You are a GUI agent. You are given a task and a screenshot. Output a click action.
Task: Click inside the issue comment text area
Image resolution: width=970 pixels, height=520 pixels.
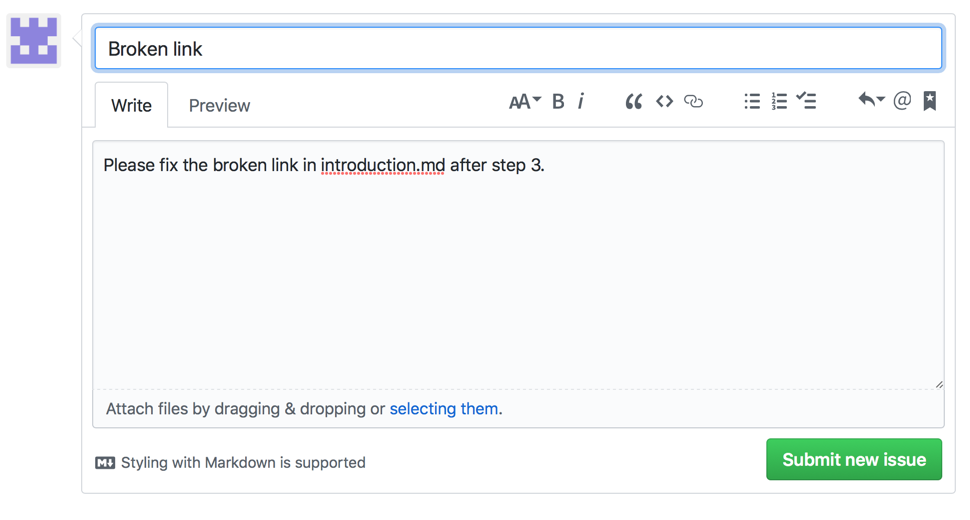tap(518, 270)
